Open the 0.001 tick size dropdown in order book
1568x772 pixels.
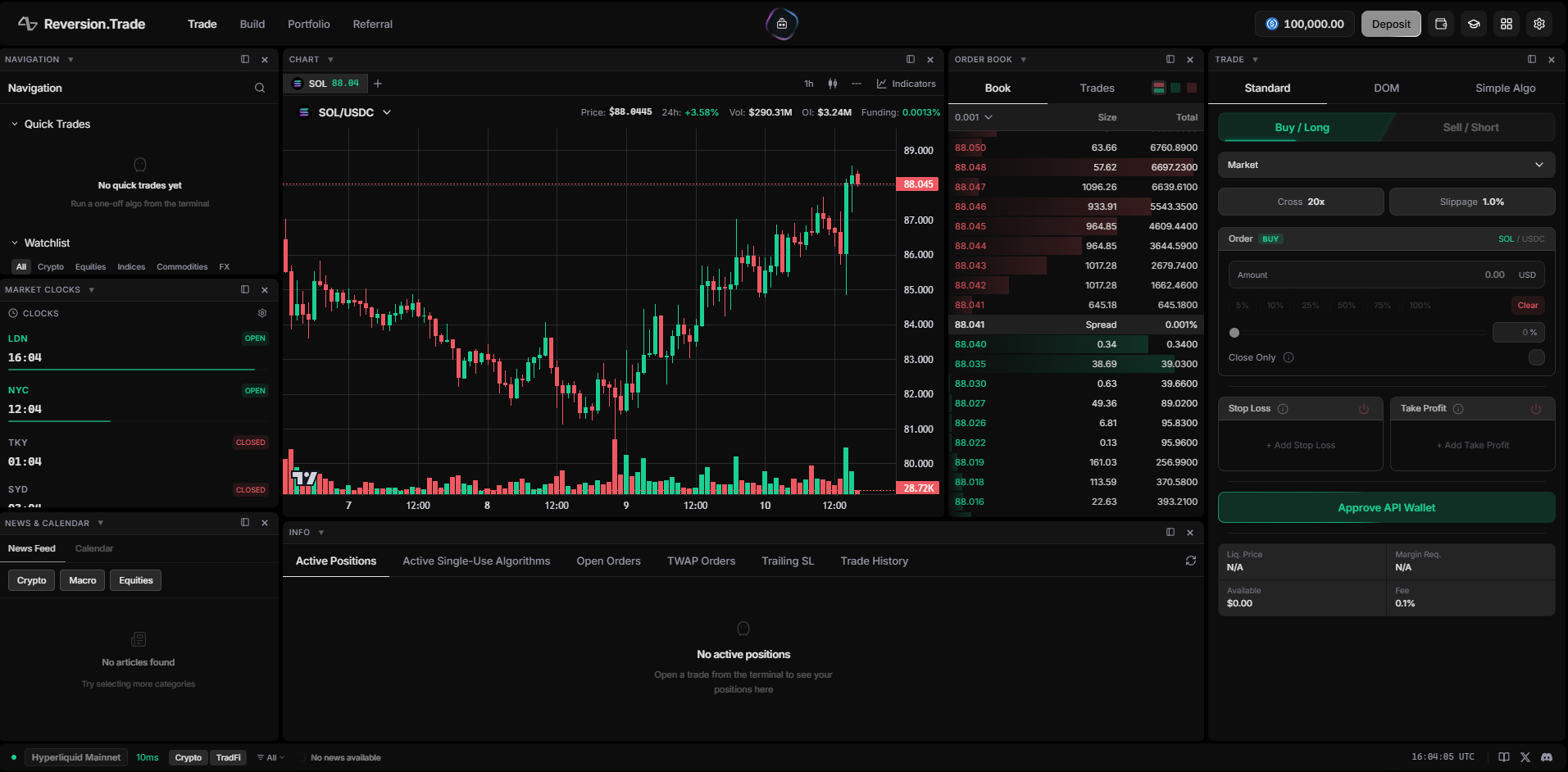click(x=973, y=117)
